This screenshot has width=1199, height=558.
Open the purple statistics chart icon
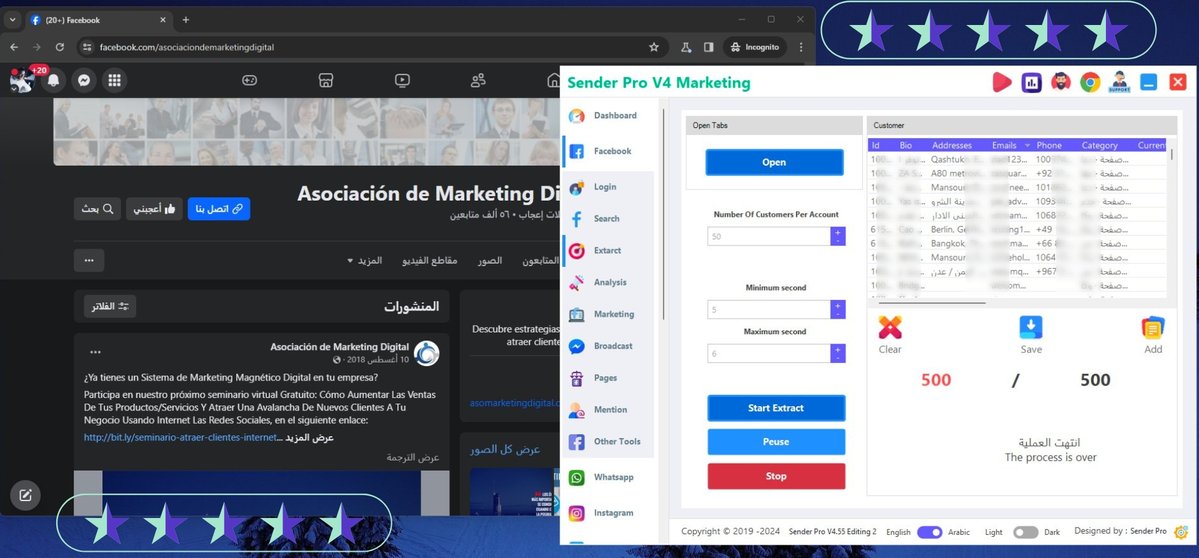point(1032,82)
